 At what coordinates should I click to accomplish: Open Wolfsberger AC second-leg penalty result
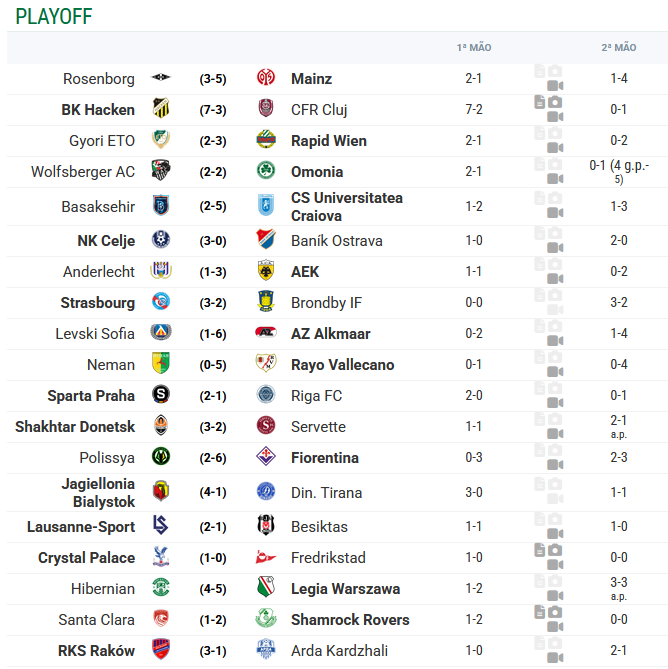coord(619,172)
